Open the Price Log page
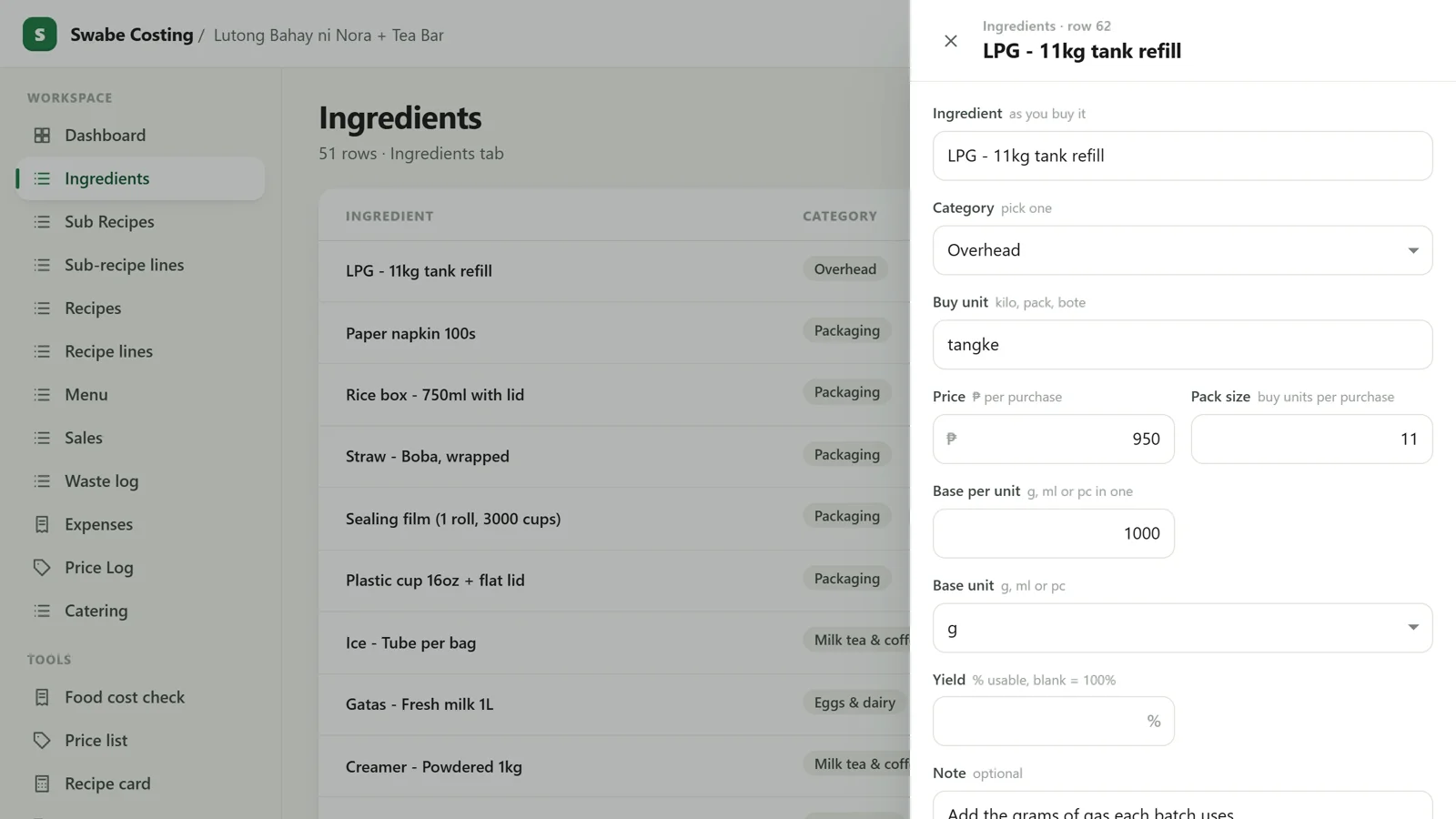 140,568
